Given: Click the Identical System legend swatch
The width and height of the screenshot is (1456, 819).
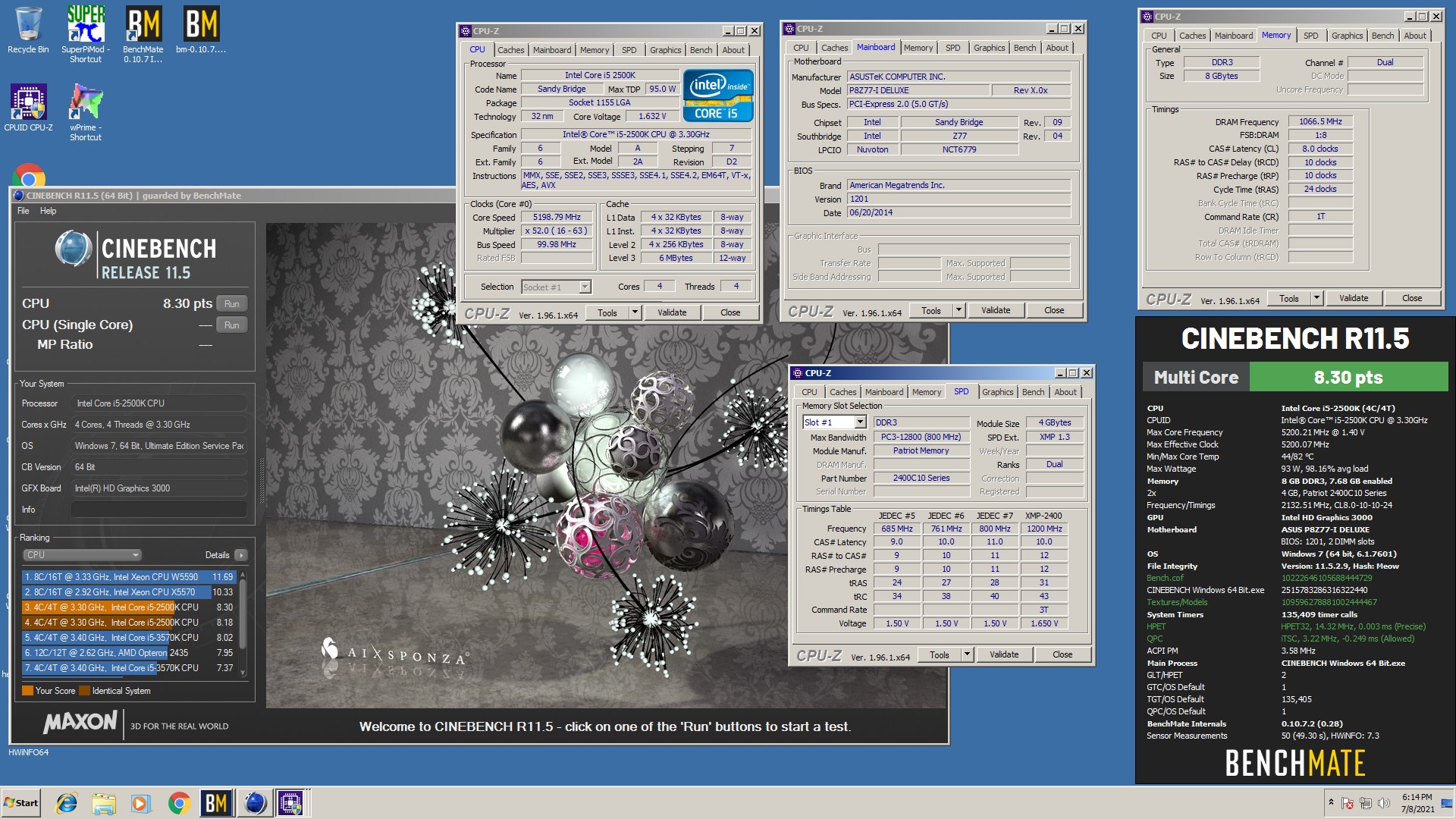Looking at the screenshot, I should [85, 691].
